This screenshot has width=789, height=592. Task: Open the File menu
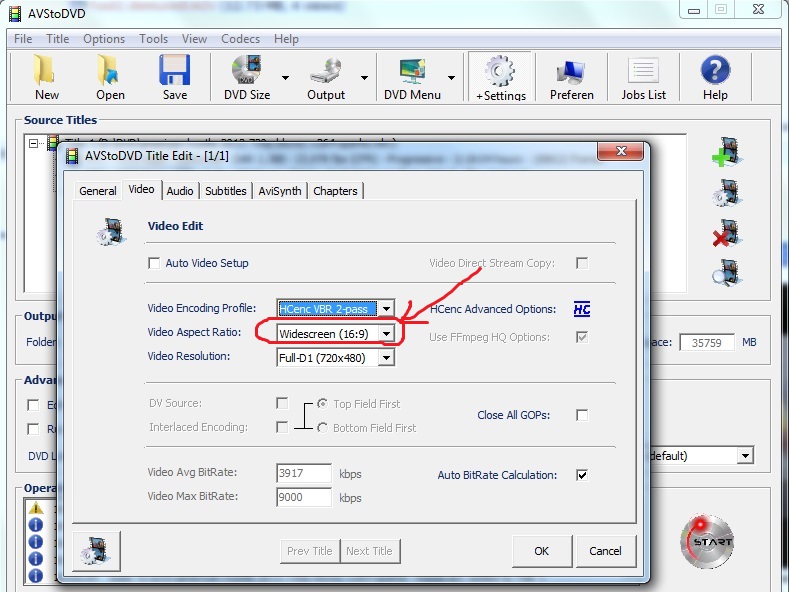(23, 39)
